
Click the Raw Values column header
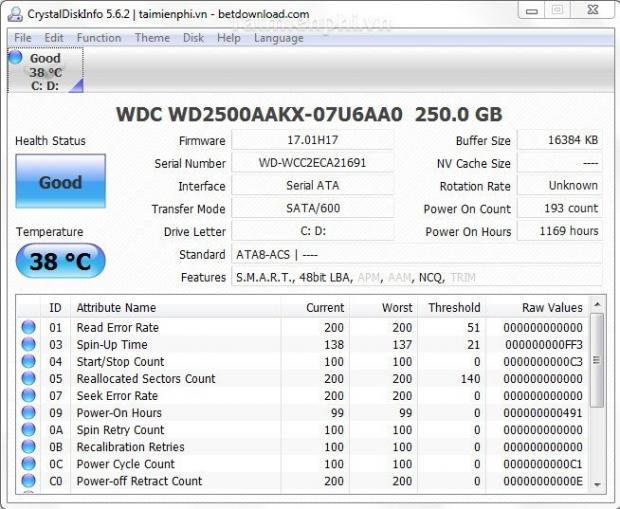click(x=551, y=308)
